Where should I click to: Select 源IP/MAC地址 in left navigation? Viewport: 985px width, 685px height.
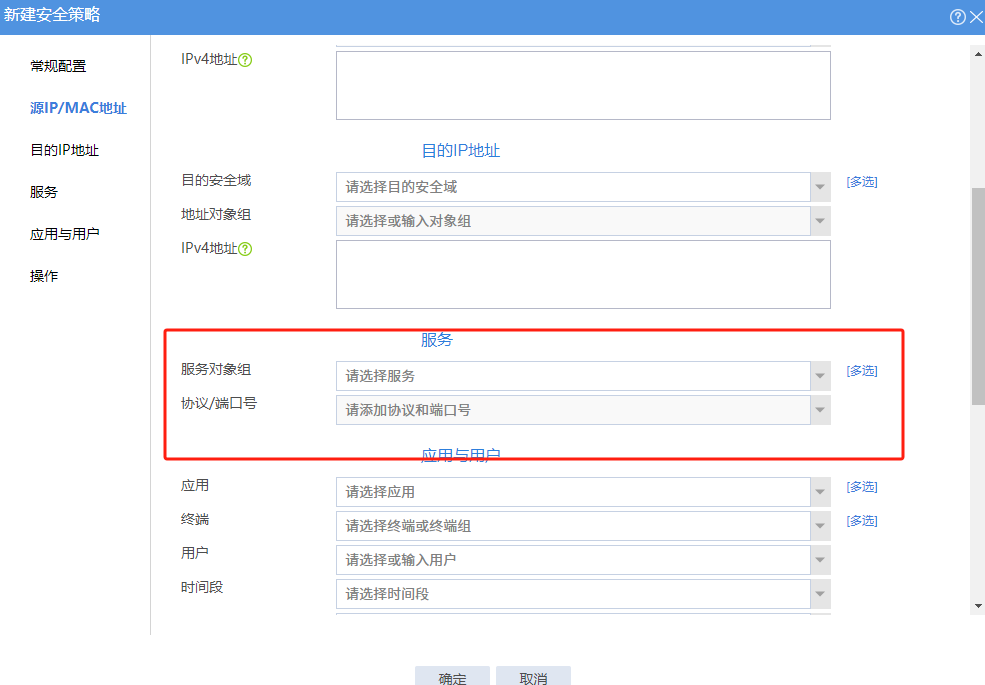tap(79, 108)
